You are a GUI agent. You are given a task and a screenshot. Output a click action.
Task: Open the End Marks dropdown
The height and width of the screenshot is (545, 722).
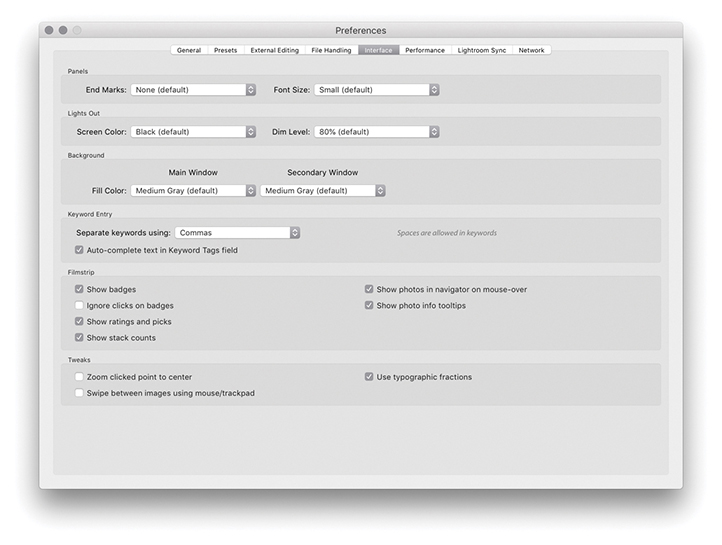tap(194, 90)
